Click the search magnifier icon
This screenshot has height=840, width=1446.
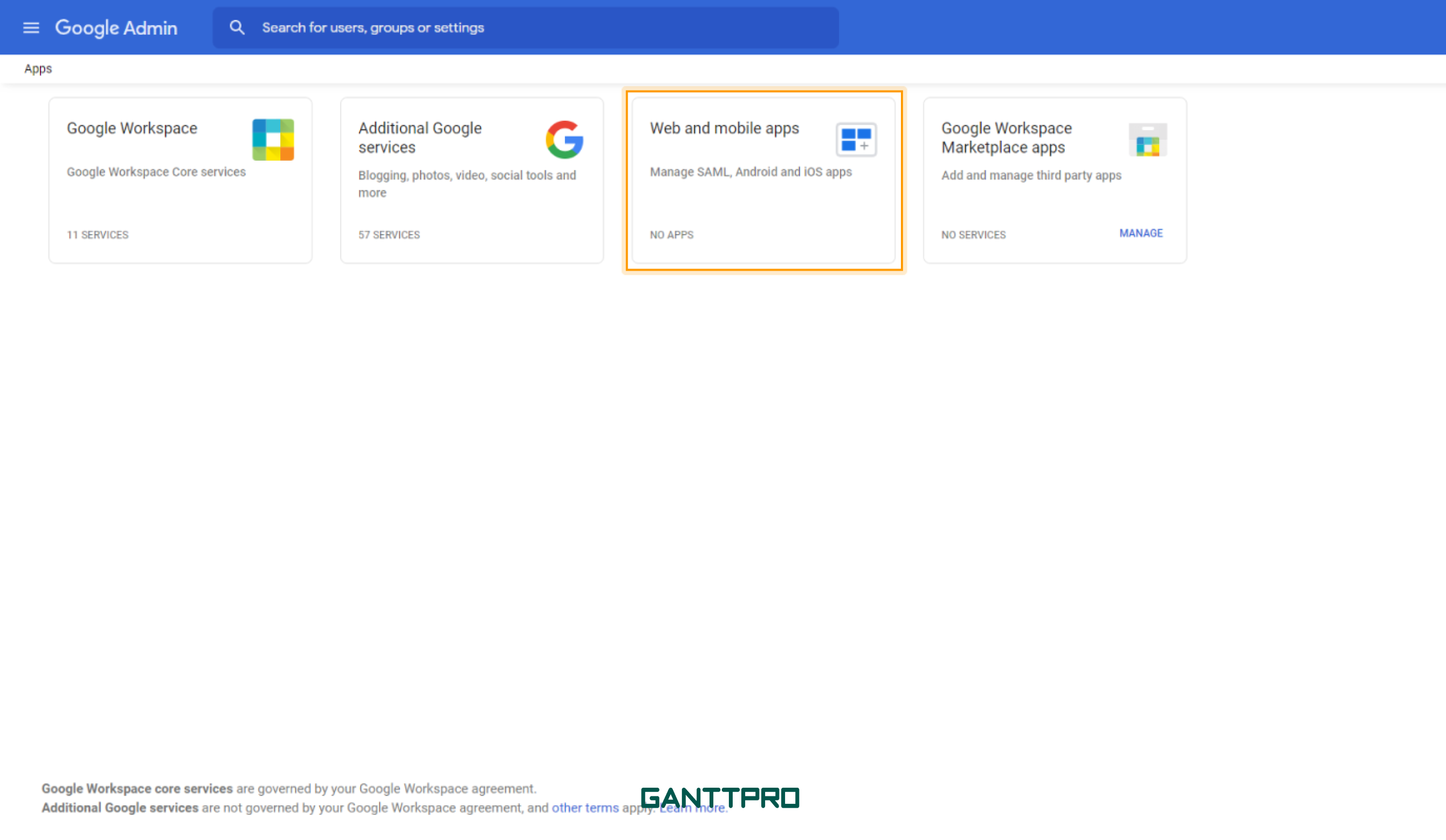[x=237, y=27]
